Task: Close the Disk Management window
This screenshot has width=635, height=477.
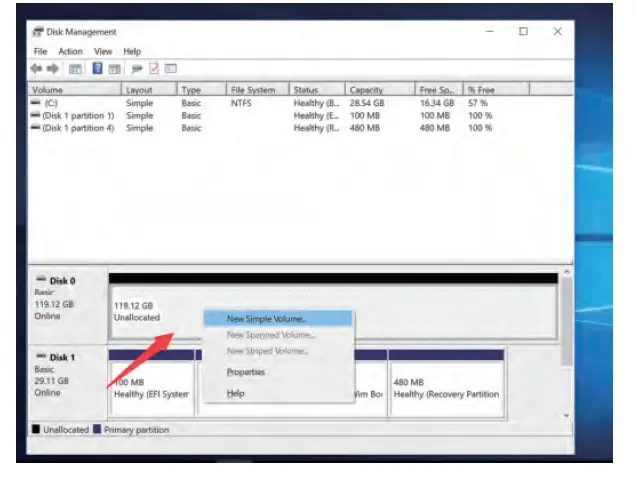Action: click(558, 31)
